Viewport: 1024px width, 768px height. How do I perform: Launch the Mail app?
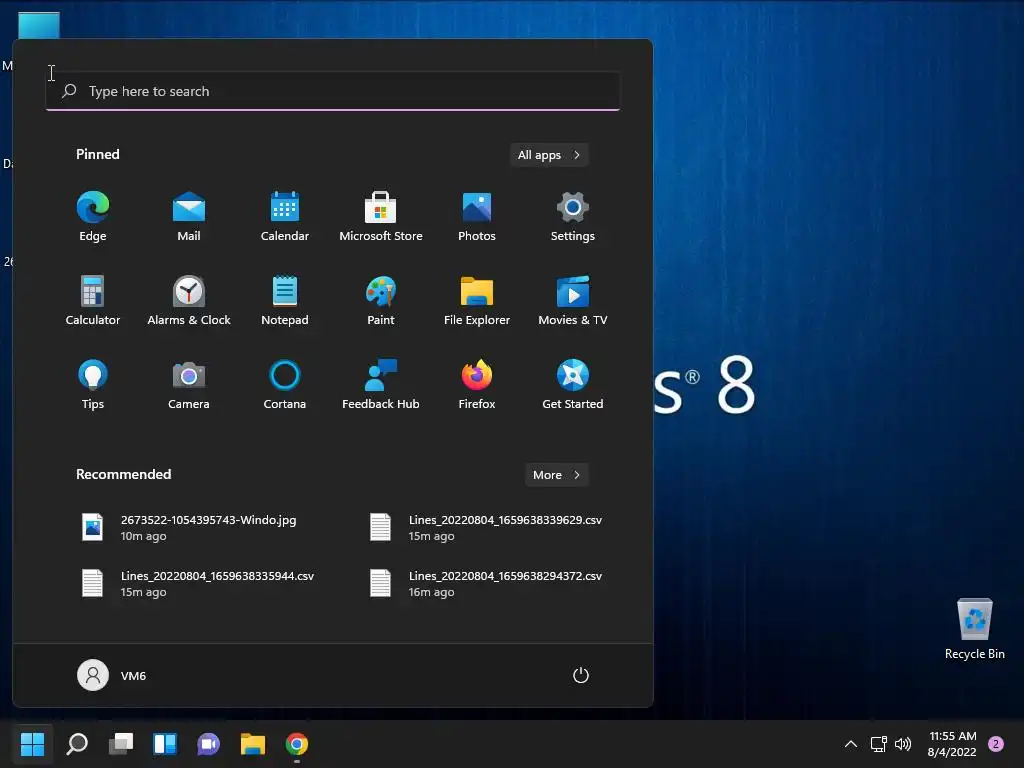[189, 217]
